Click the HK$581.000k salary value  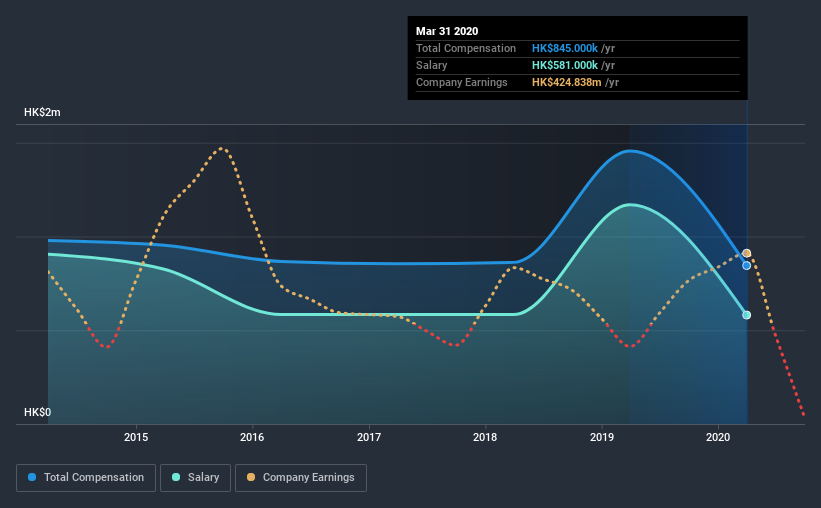pos(564,65)
